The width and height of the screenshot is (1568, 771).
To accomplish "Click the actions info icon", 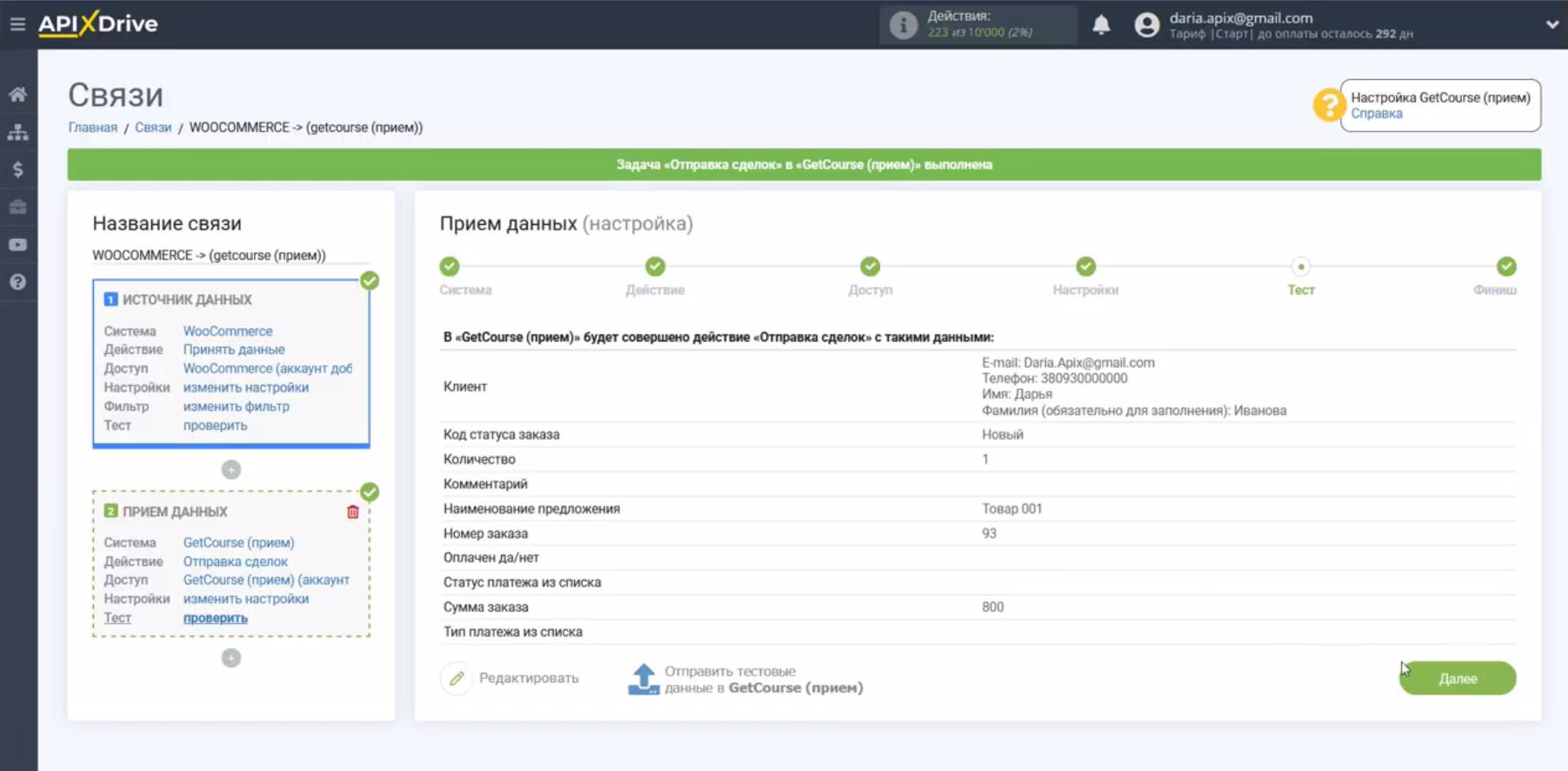I will pos(904,25).
